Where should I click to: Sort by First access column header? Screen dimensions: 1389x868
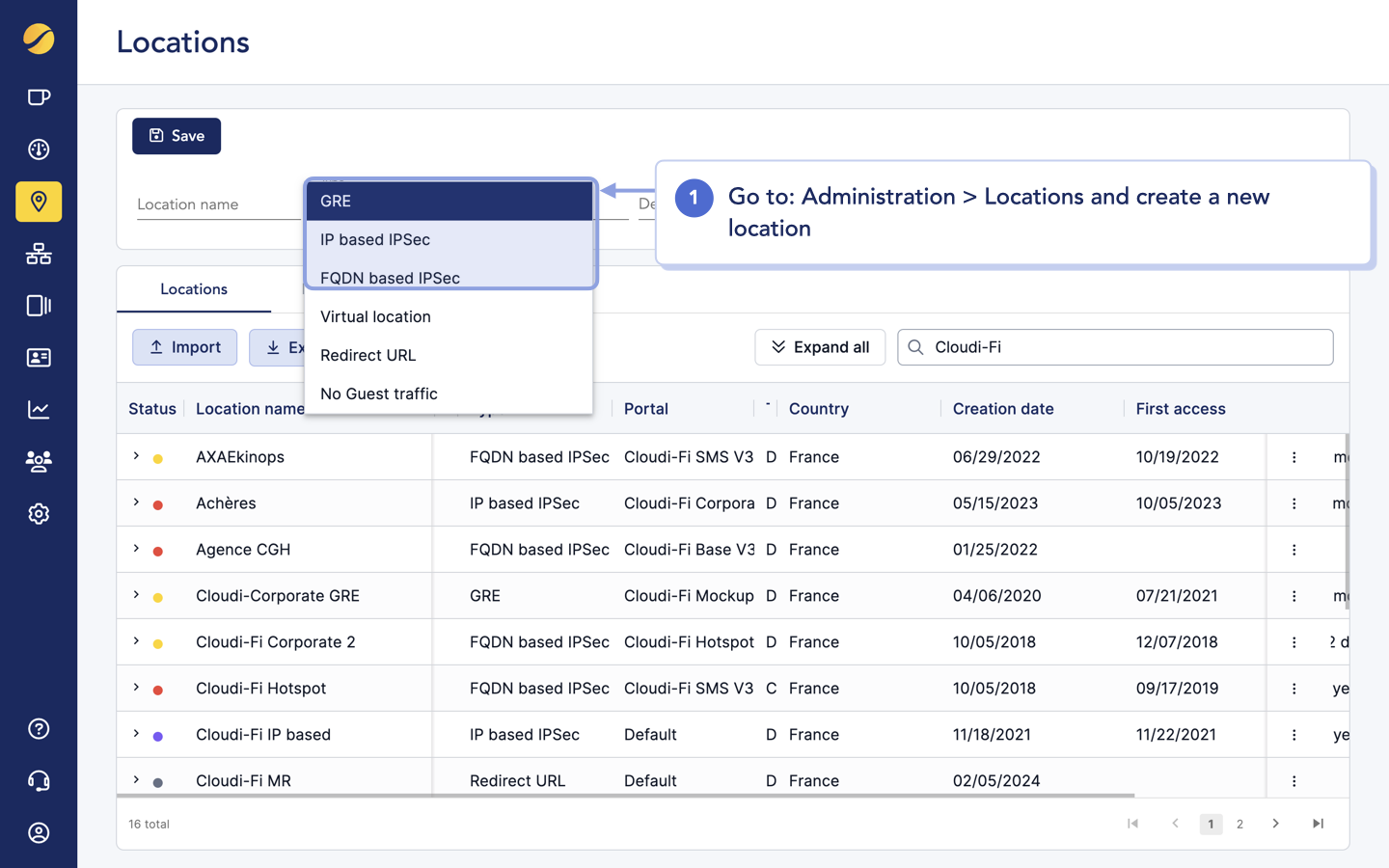point(1181,409)
